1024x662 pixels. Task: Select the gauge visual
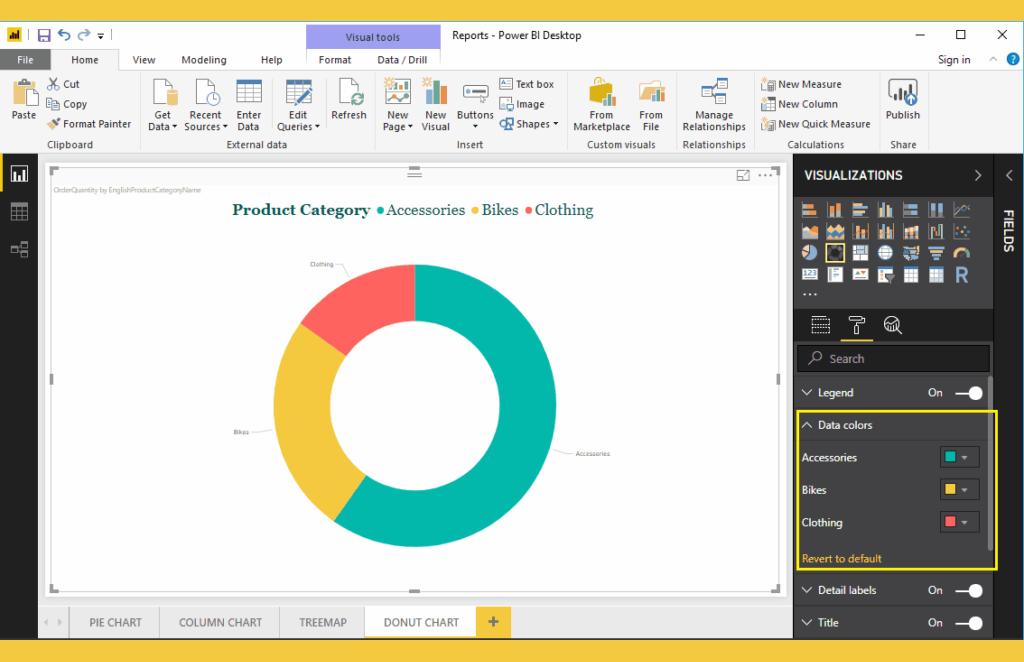click(962, 253)
